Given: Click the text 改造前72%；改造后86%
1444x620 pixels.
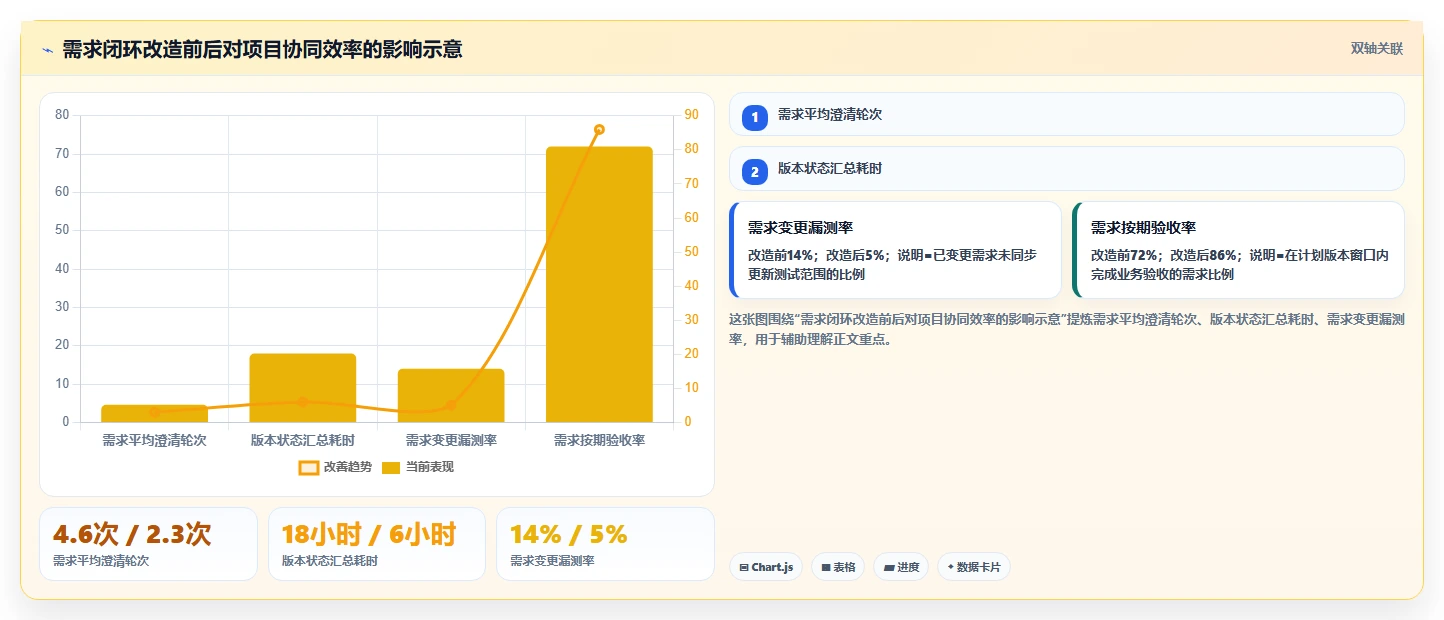Looking at the screenshot, I should click(x=1164, y=255).
